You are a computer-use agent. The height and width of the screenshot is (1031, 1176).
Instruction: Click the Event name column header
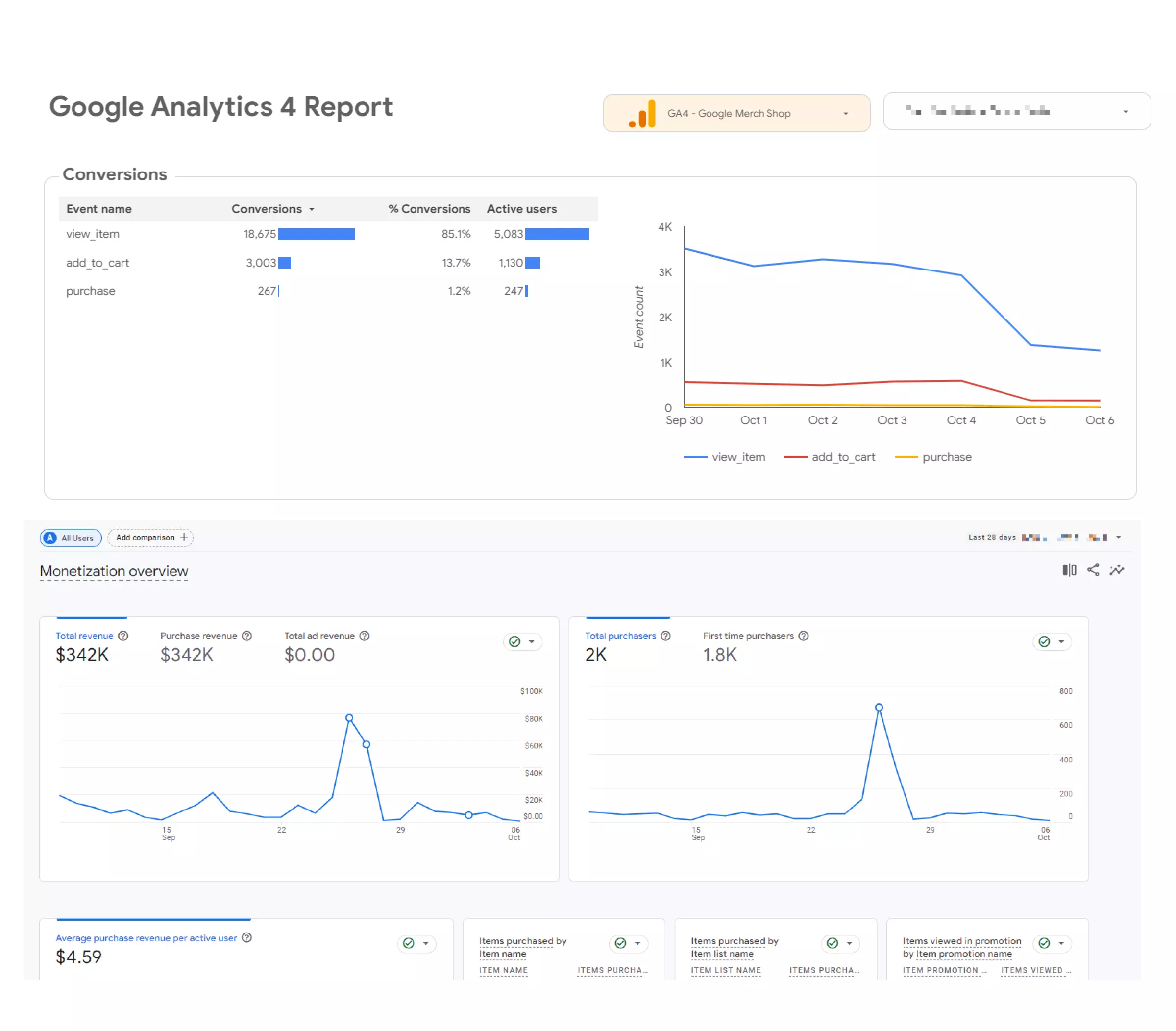click(99, 208)
